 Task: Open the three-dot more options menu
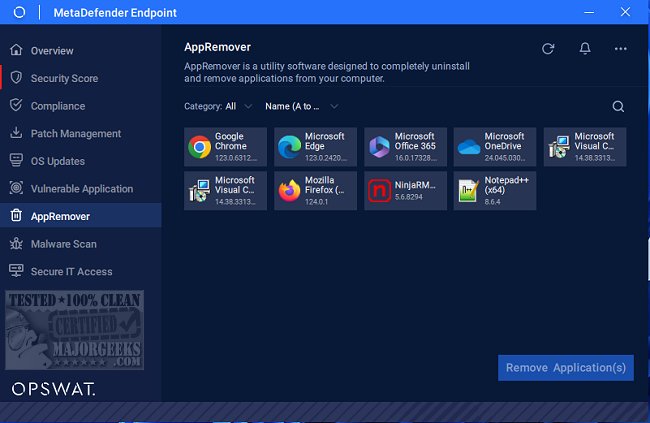pos(621,48)
